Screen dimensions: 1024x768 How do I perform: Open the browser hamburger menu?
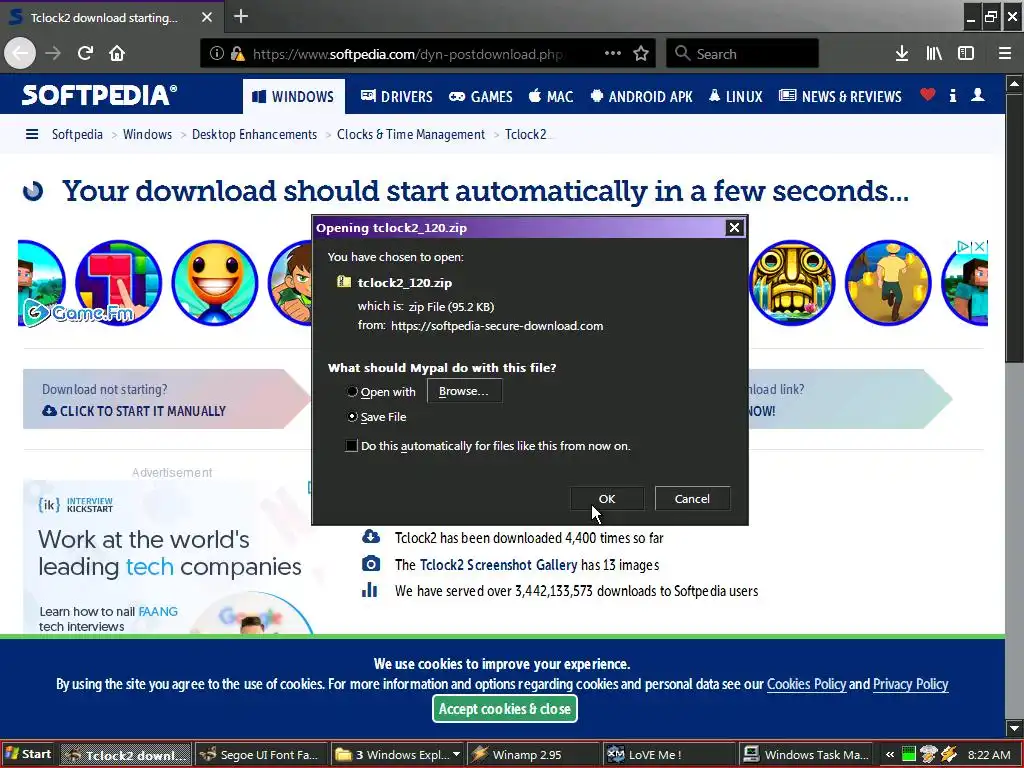point(1005,54)
